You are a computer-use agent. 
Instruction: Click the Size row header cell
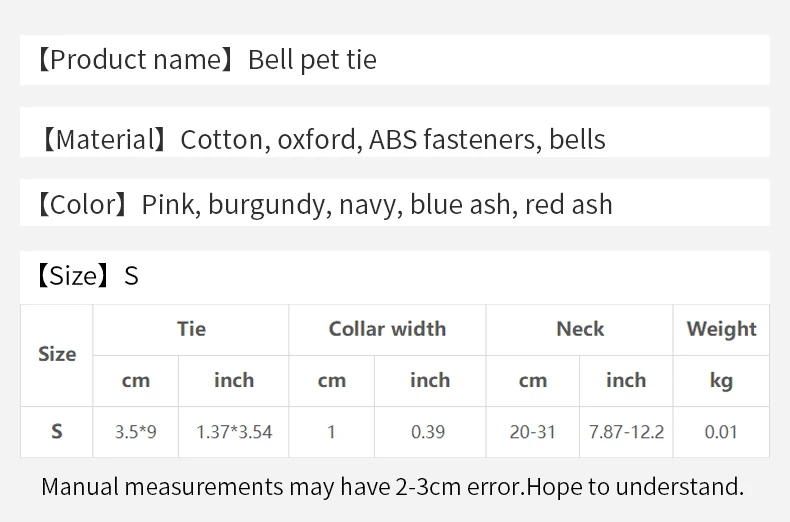point(57,355)
